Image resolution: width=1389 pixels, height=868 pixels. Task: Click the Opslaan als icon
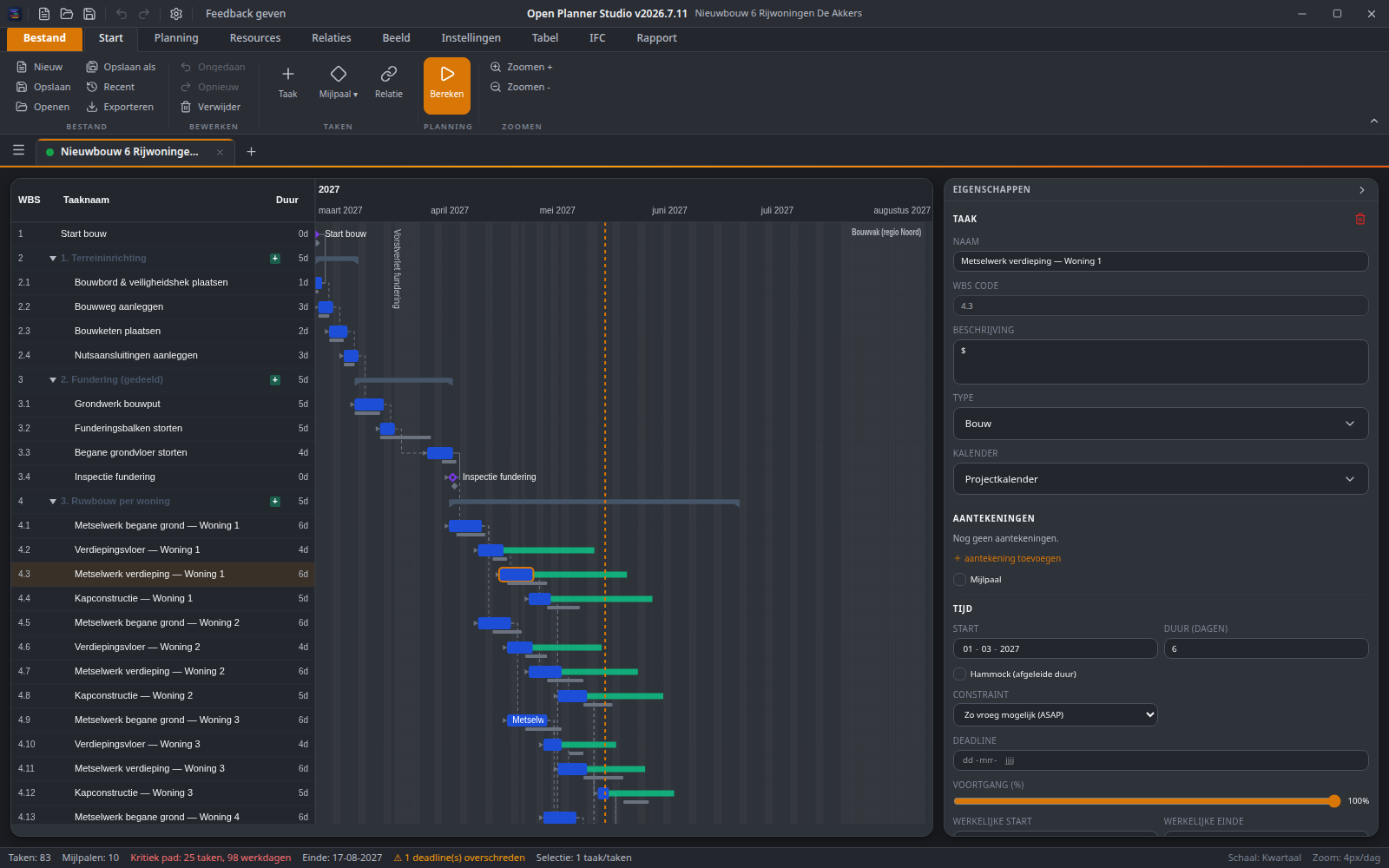92,67
